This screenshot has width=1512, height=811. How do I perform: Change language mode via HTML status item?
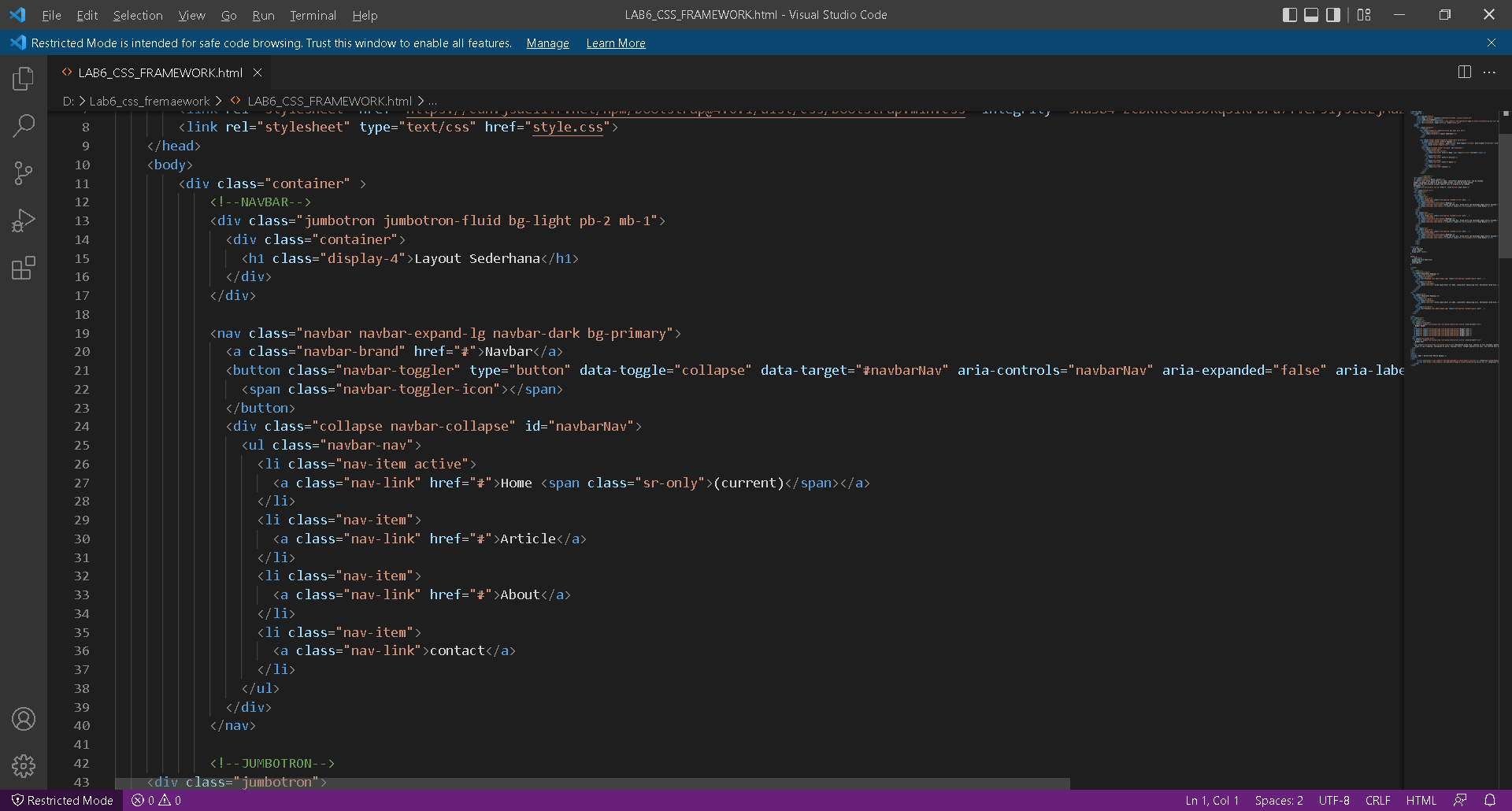point(1421,800)
